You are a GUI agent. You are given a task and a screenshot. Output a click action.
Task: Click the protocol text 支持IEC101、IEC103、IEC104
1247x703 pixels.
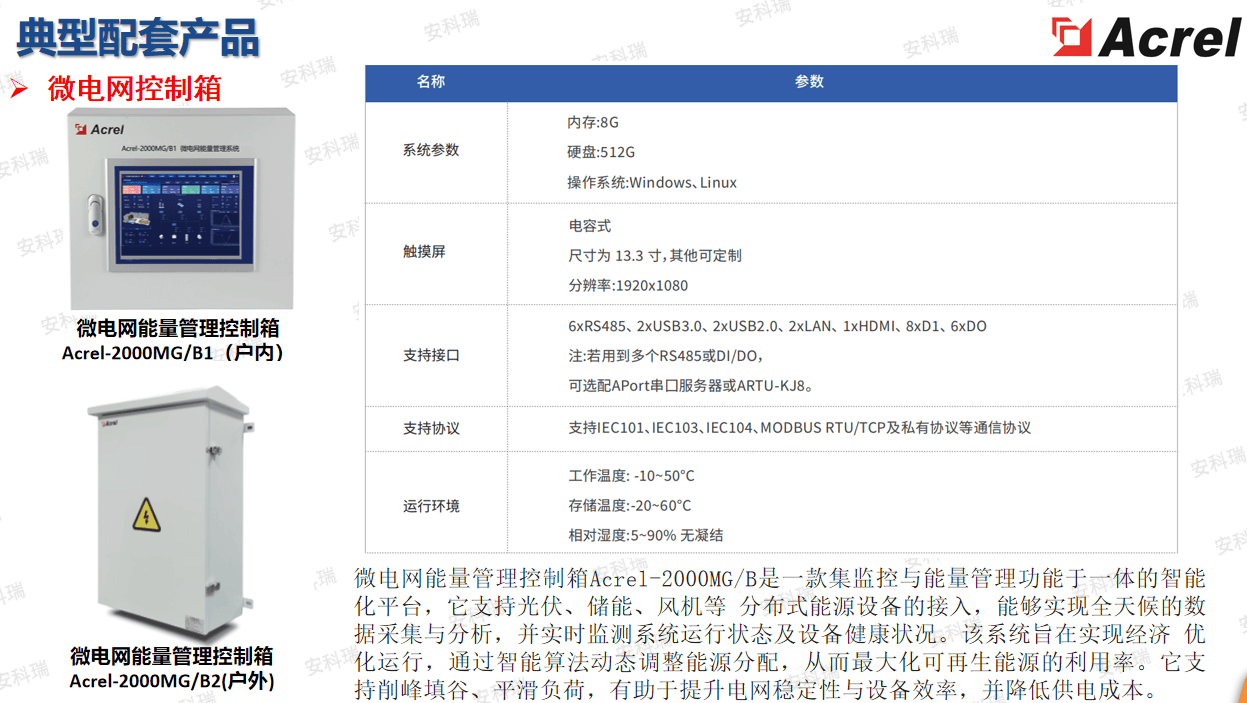[x=799, y=428]
